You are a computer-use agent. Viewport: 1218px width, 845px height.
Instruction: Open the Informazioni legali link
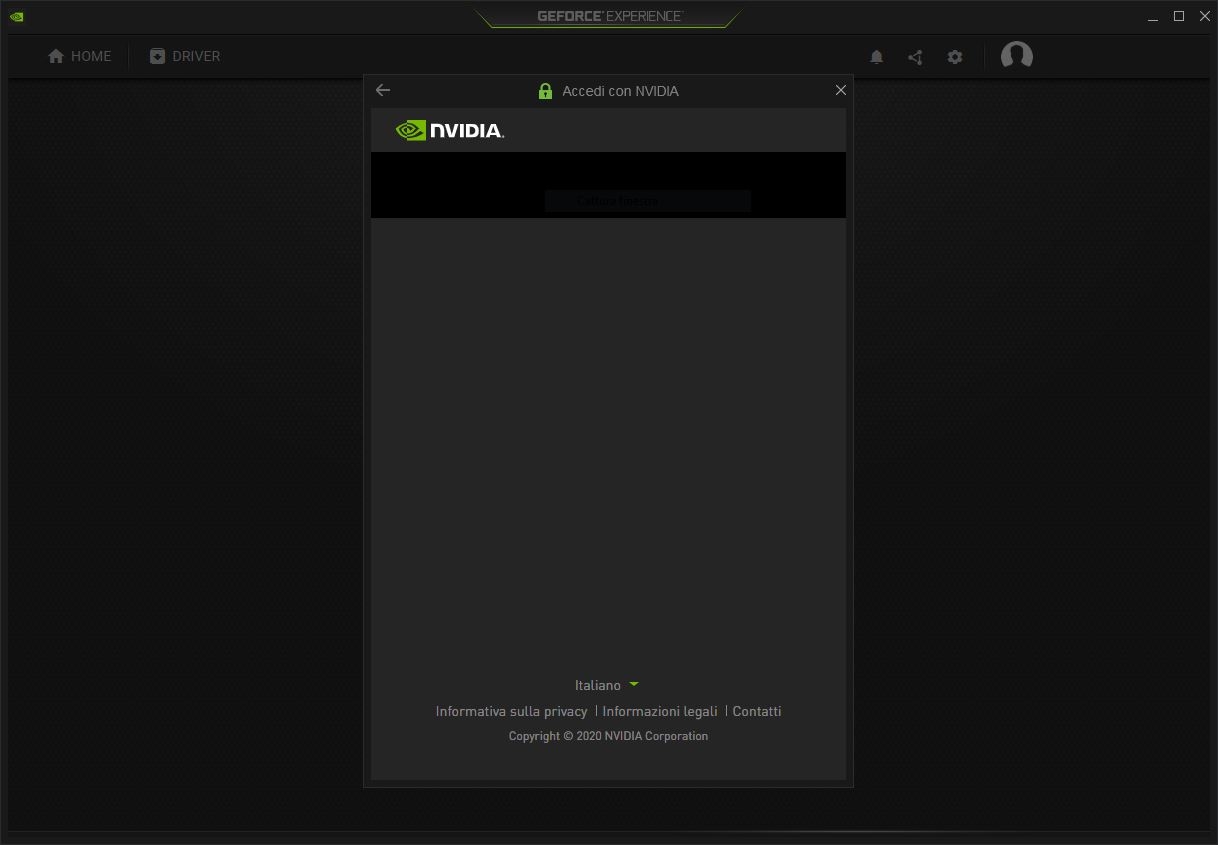(660, 711)
